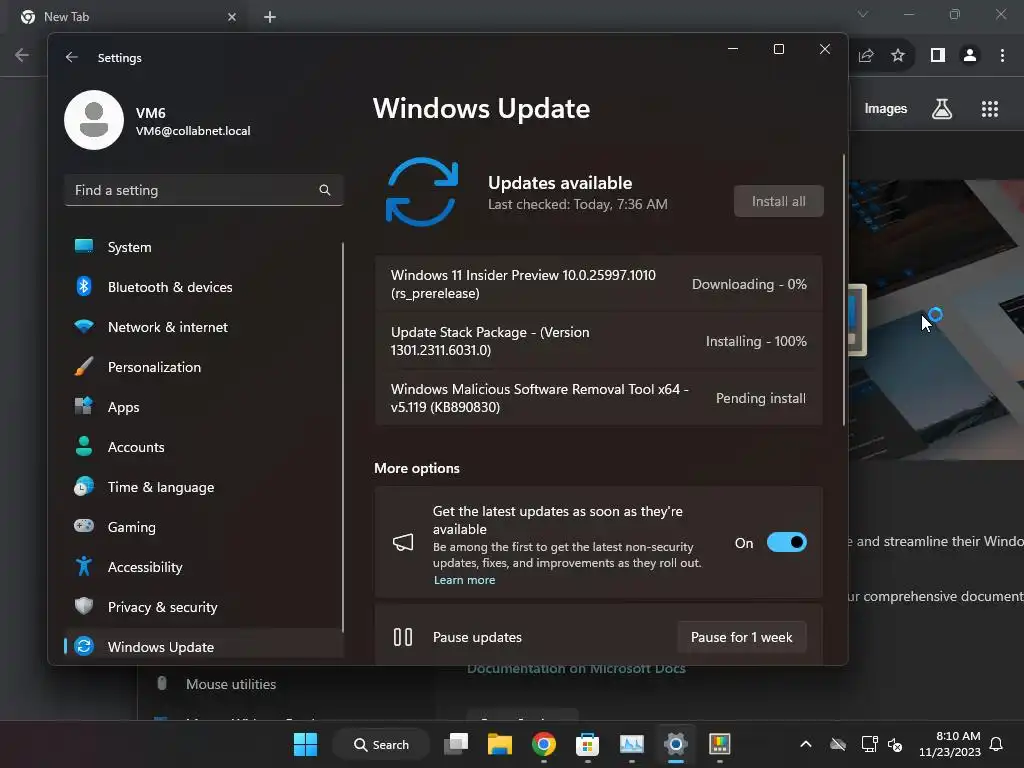Click Chrome back arrow button
Viewport: 1024px width, 768px height.
(22, 56)
